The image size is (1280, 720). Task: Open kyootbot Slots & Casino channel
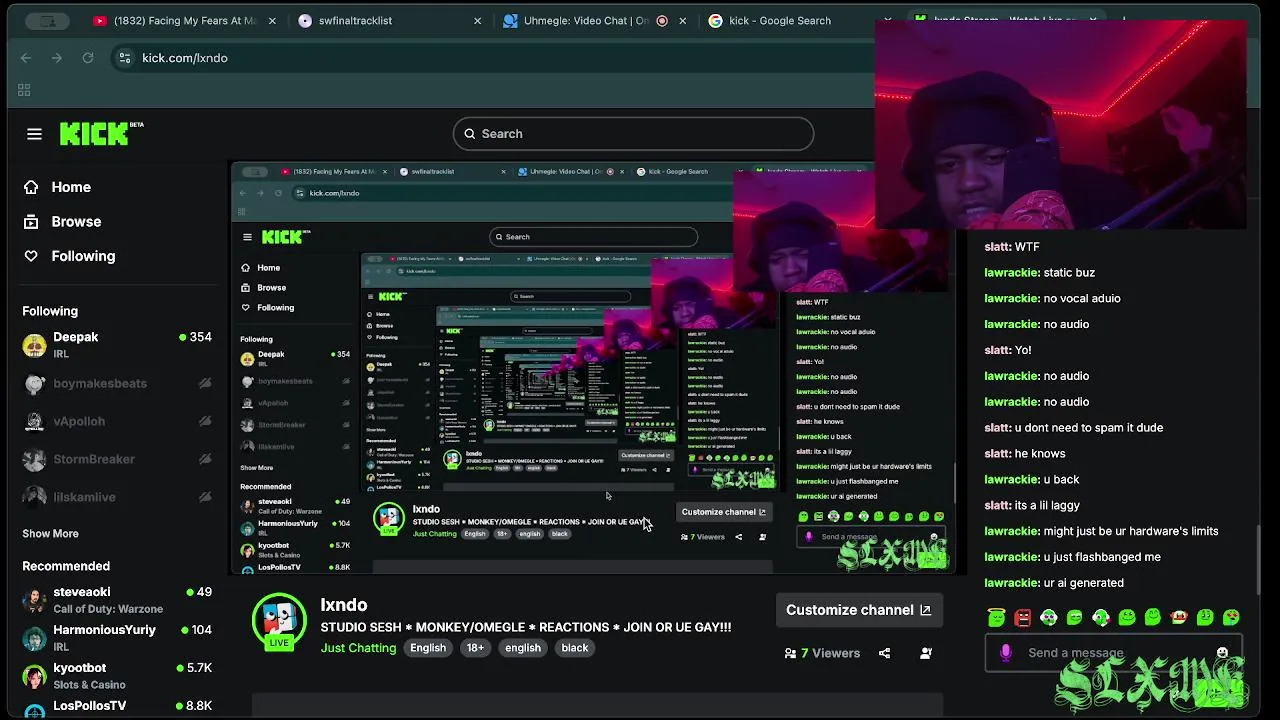tap(117, 676)
